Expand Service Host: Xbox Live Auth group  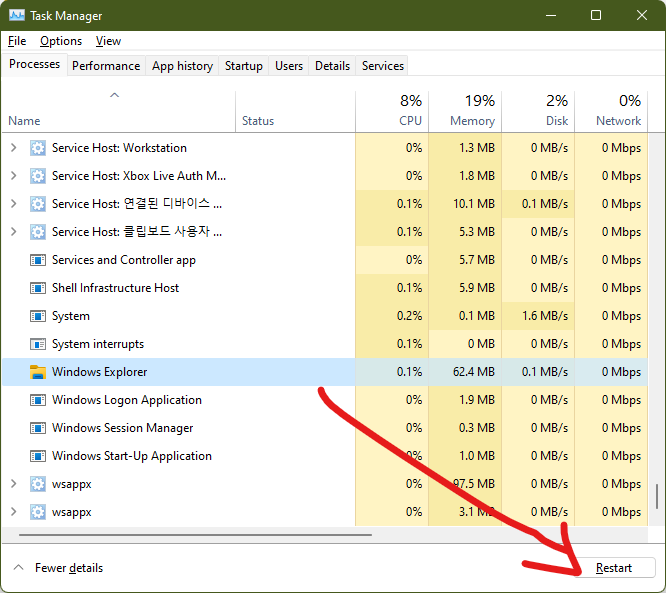coord(14,176)
